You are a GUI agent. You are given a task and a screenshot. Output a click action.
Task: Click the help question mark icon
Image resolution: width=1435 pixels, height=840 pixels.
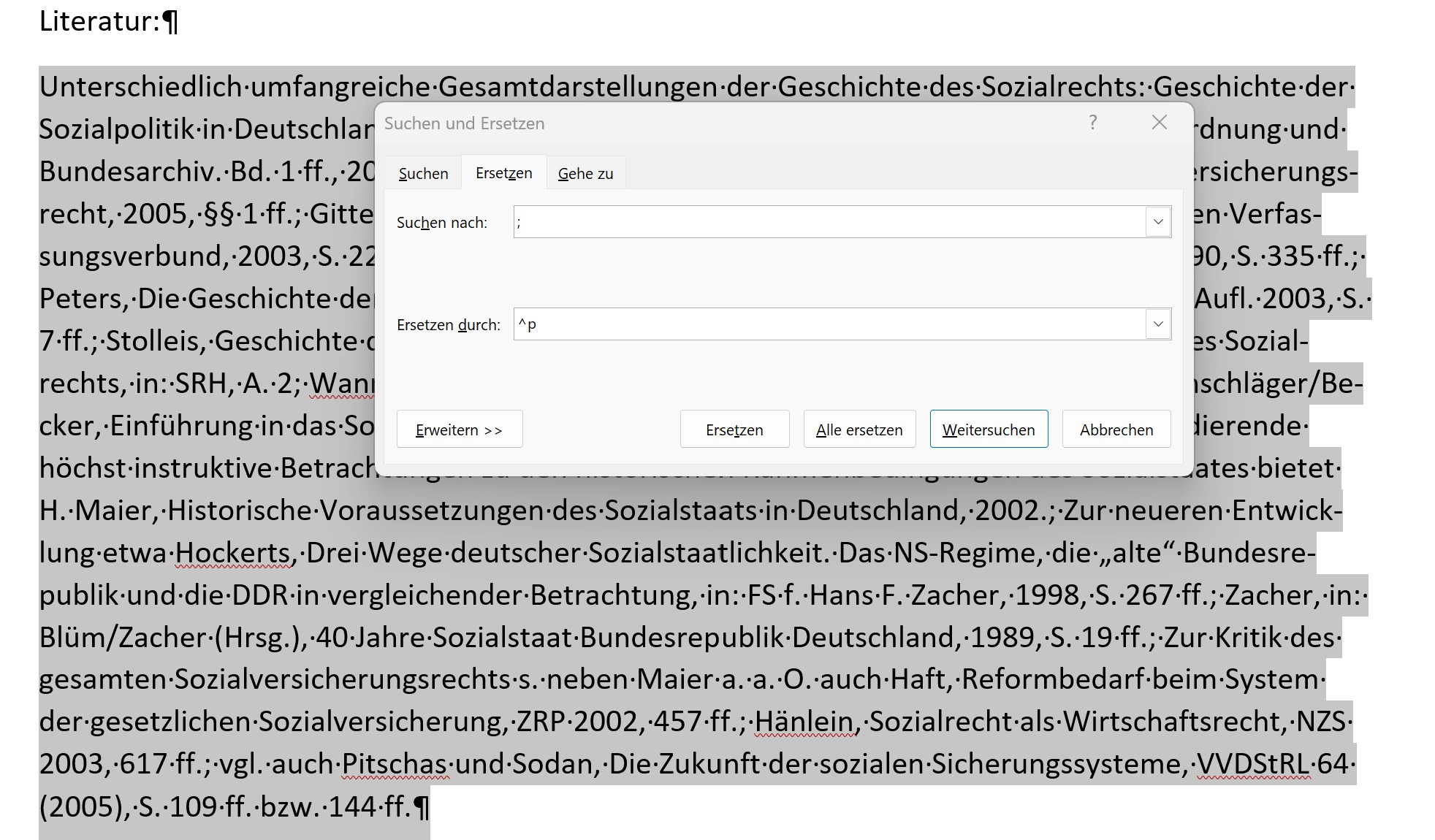[x=1092, y=123]
